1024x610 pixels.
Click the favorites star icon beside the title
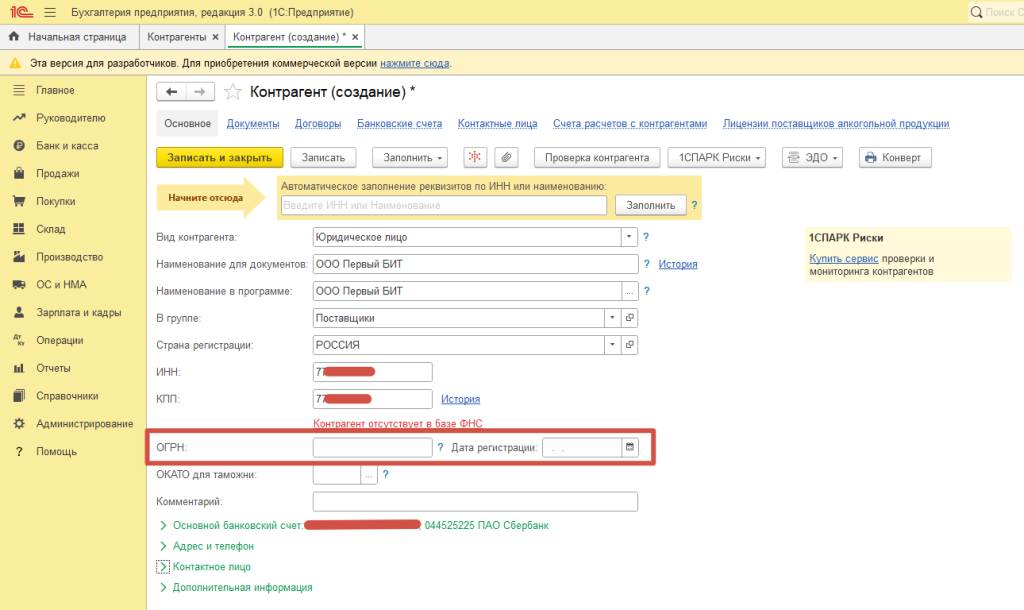pos(233,92)
